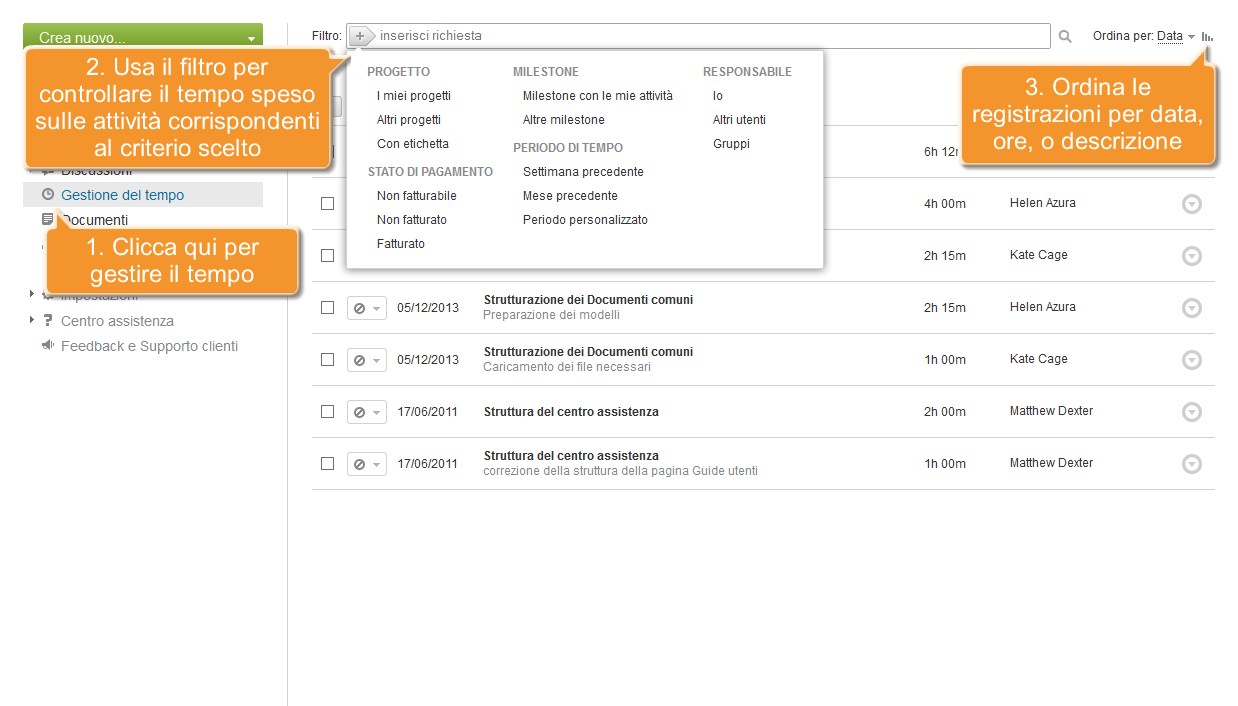Click megaphone icon beside Feedback e Supporto
The width and height of the screenshot is (1238, 706).
coord(47,346)
